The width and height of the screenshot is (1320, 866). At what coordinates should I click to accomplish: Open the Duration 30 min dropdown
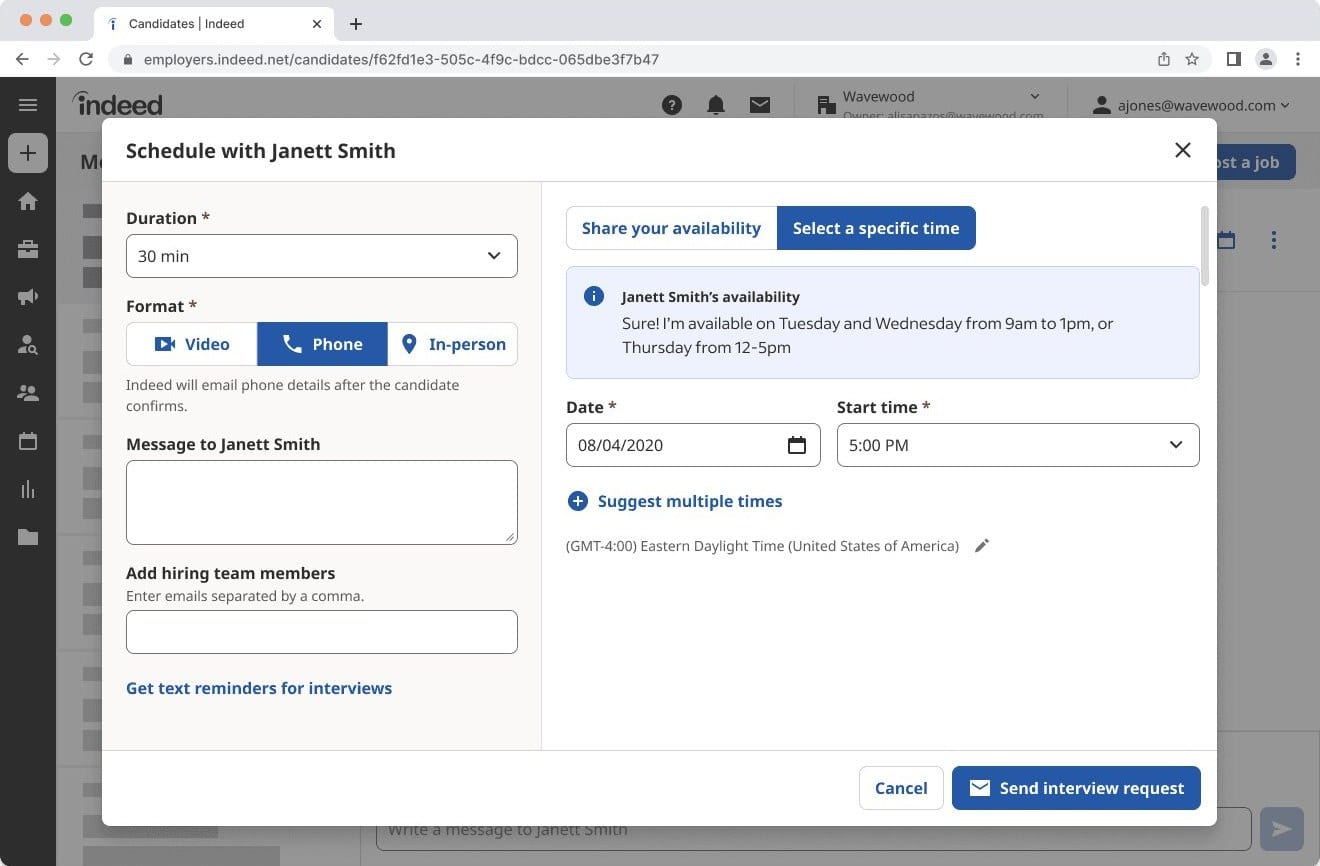coord(322,256)
